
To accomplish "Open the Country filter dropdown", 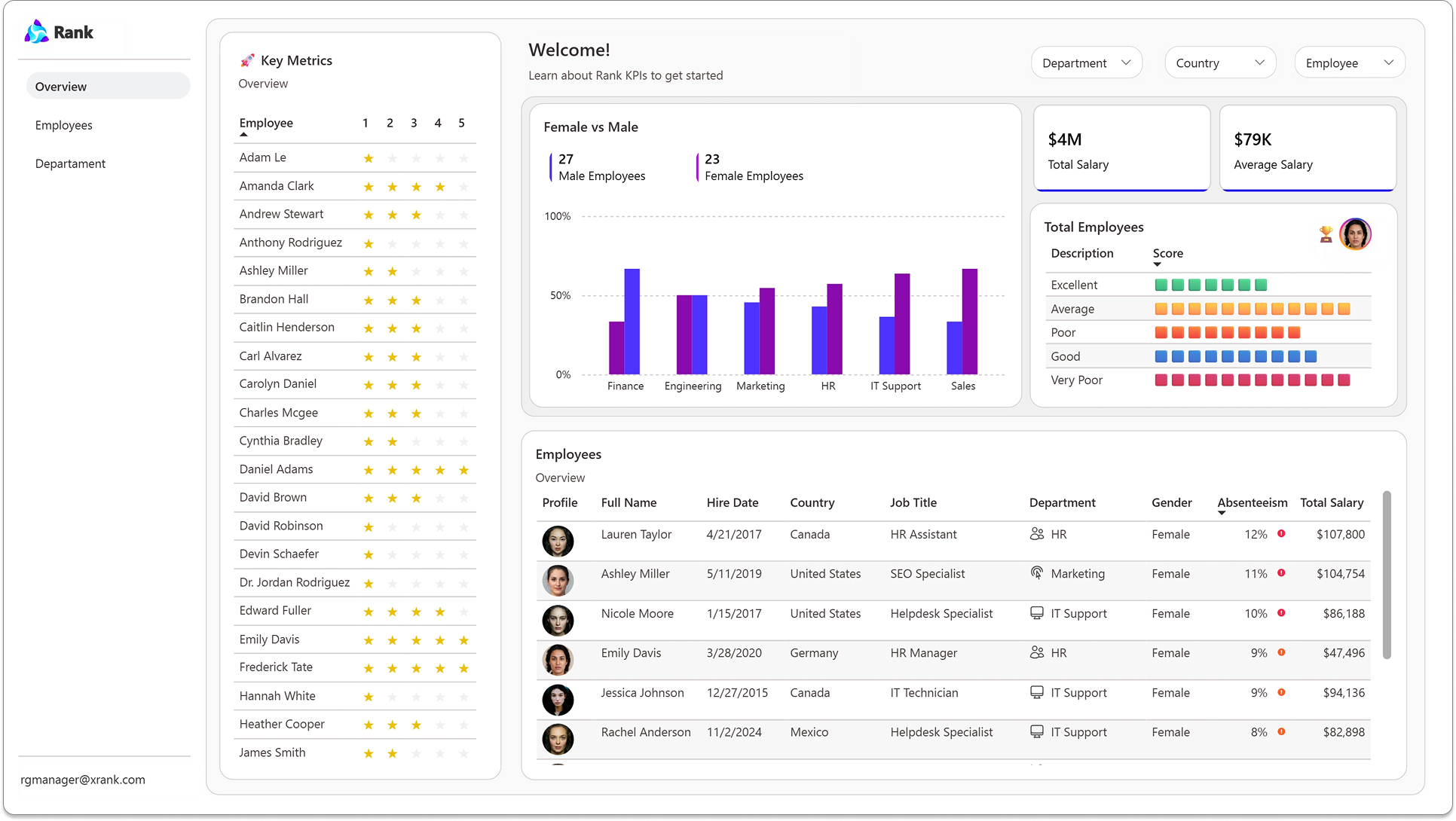I will pyautogui.click(x=1219, y=63).
